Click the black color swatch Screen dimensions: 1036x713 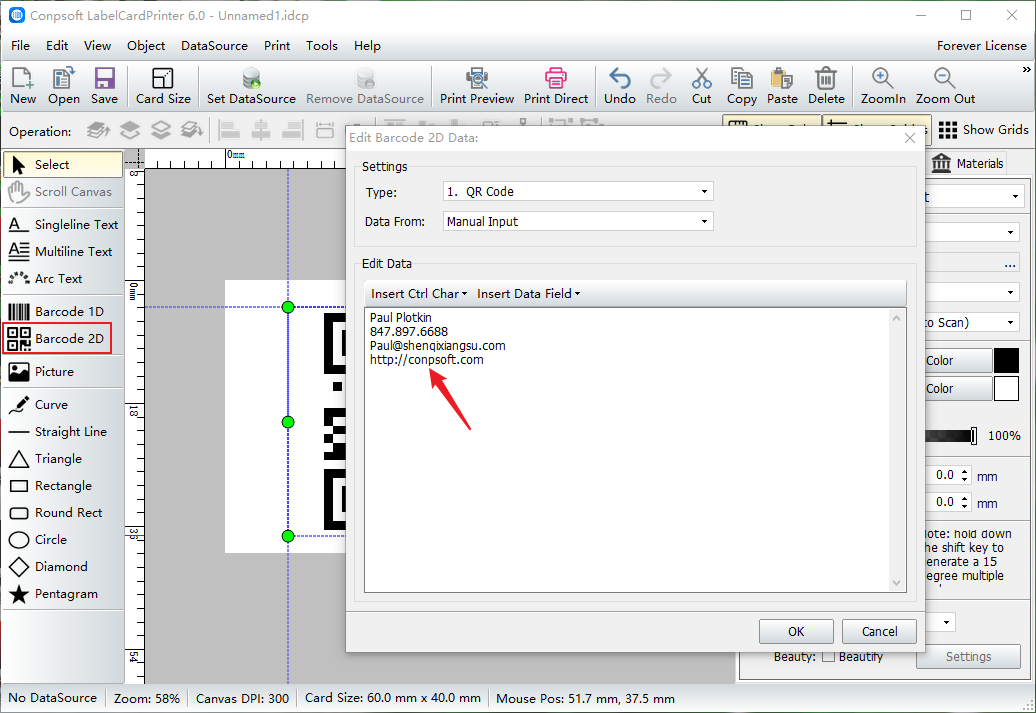pyautogui.click(x=1006, y=361)
